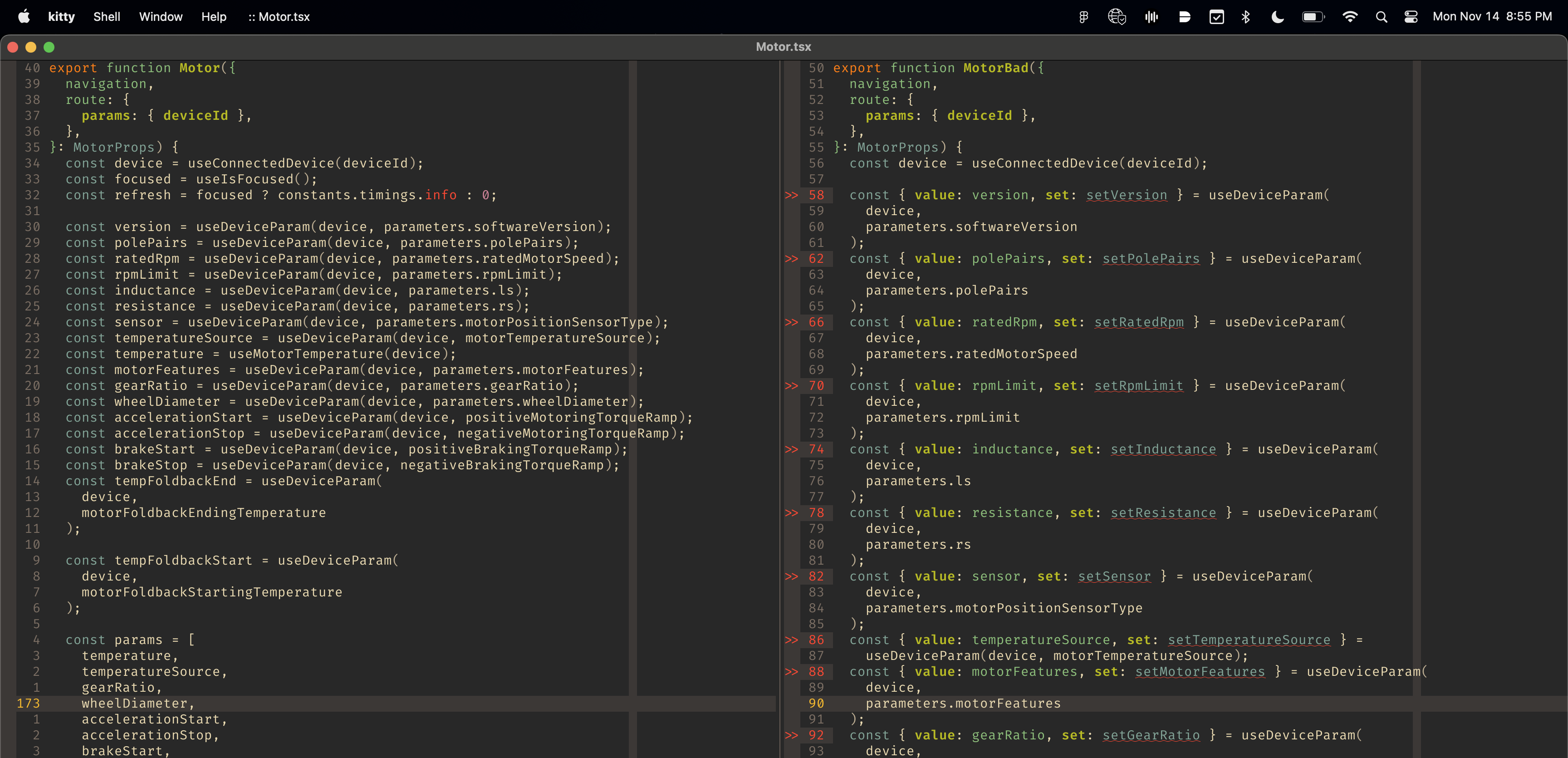This screenshot has width=1568, height=758.
Task: Open the Apple menu
Action: (24, 16)
